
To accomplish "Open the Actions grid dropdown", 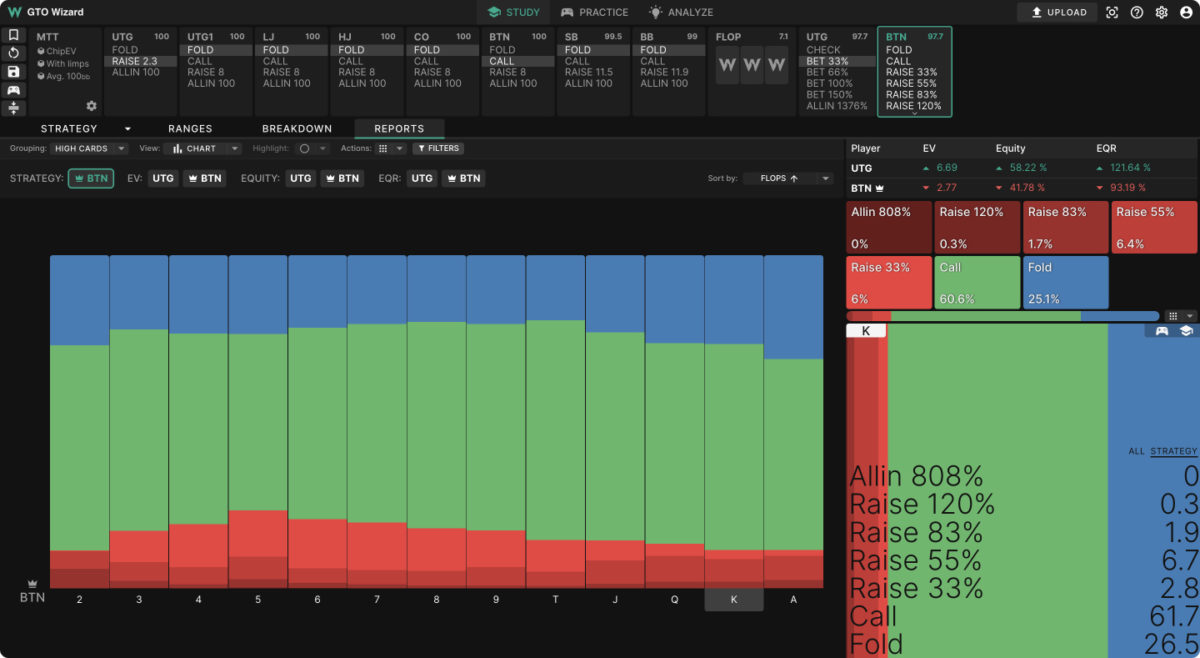I will pyautogui.click(x=390, y=148).
